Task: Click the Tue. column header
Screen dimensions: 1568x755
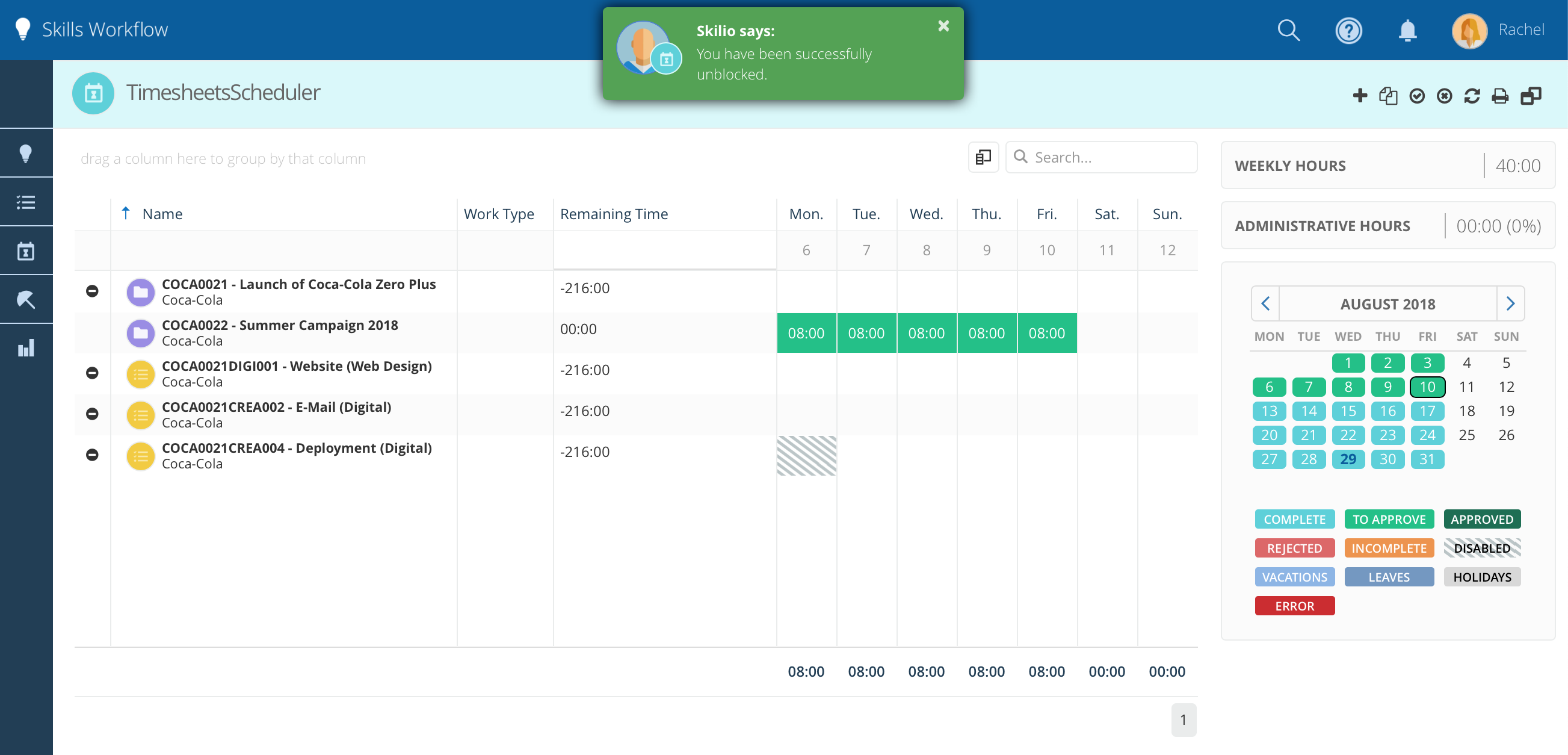Action: click(x=866, y=214)
